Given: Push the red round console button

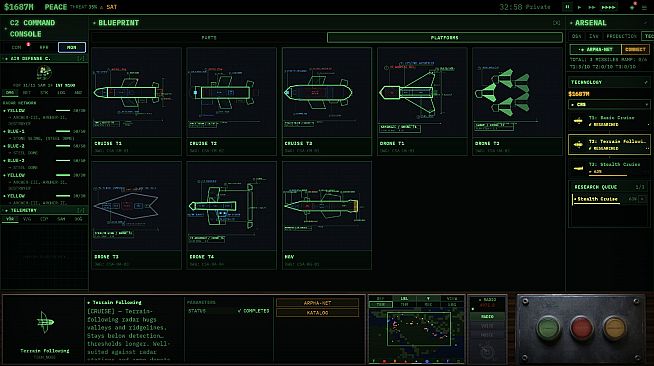Looking at the screenshot, I should [581, 328].
